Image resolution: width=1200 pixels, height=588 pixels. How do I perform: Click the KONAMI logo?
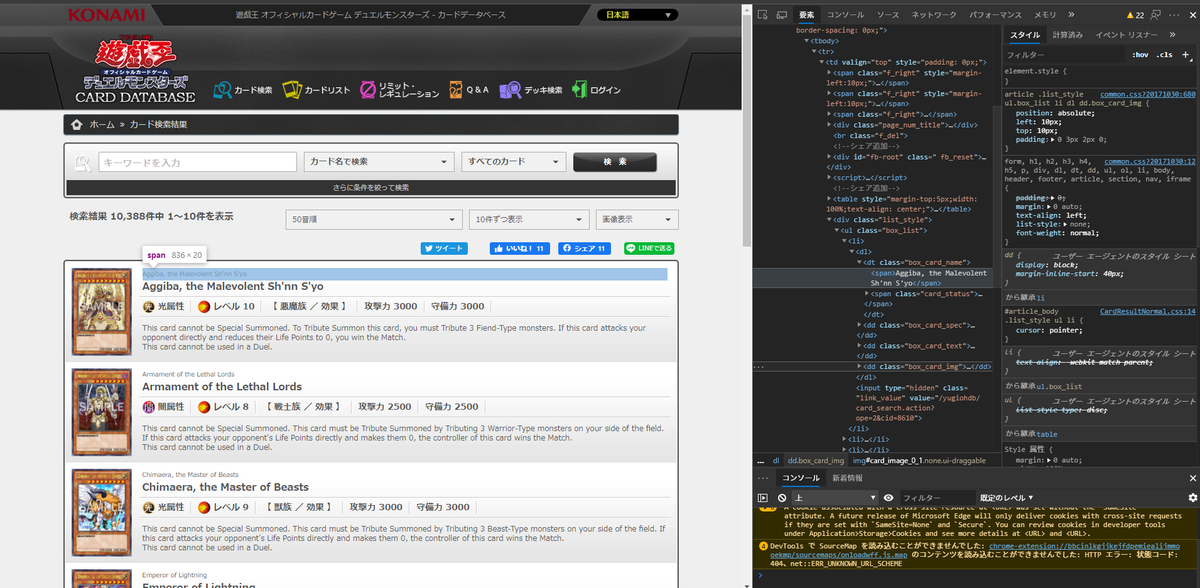click(x=107, y=15)
